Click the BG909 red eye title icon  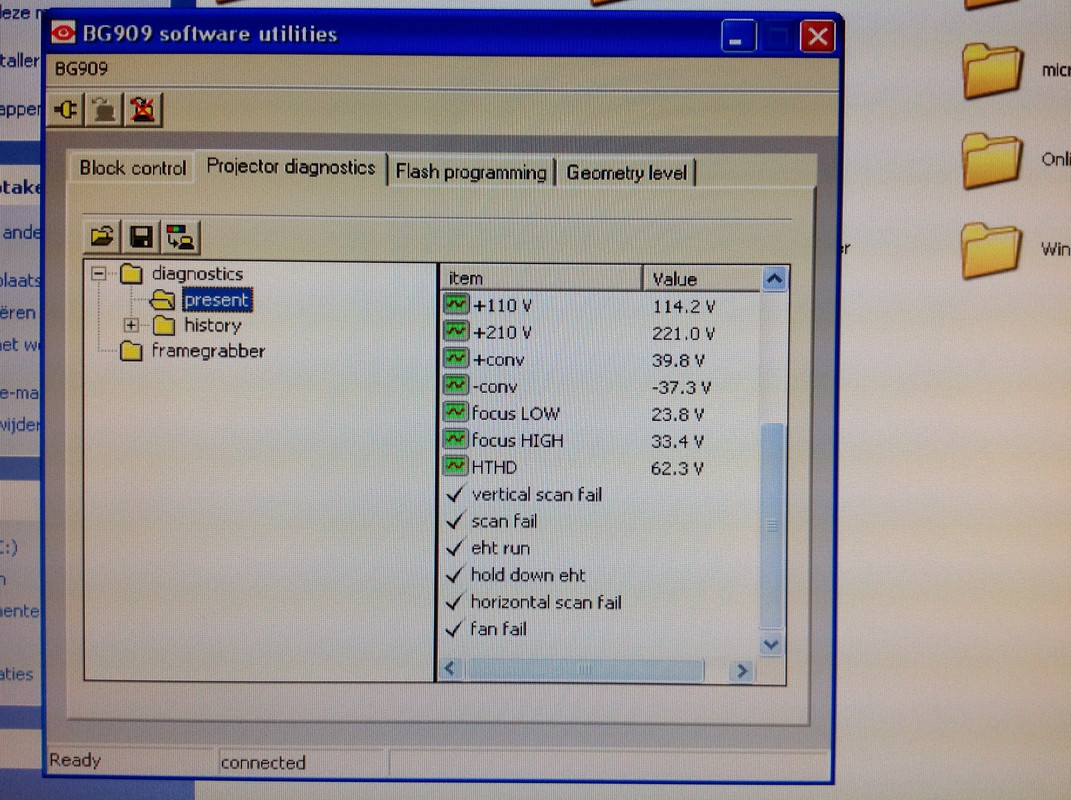(x=63, y=32)
